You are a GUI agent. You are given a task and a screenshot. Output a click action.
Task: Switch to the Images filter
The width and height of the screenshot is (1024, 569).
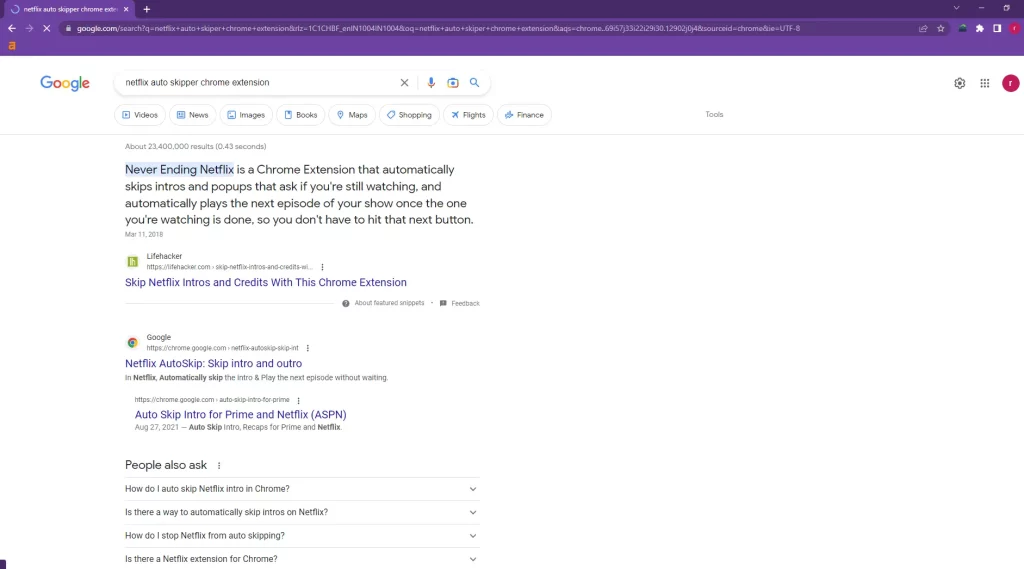point(246,115)
